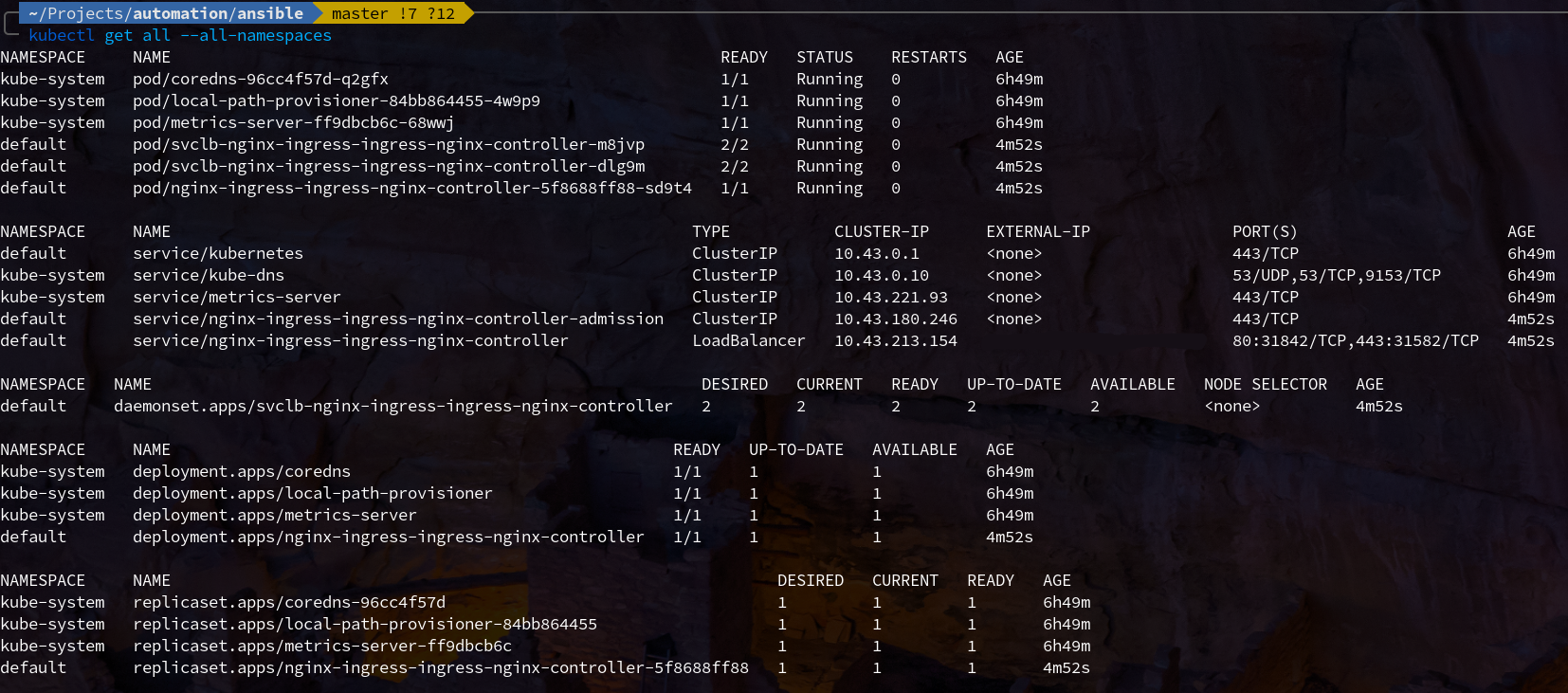Click deployment.apps/metrics-server name
Viewport: 1568px width, 693px height.
pyautogui.click(x=275, y=515)
